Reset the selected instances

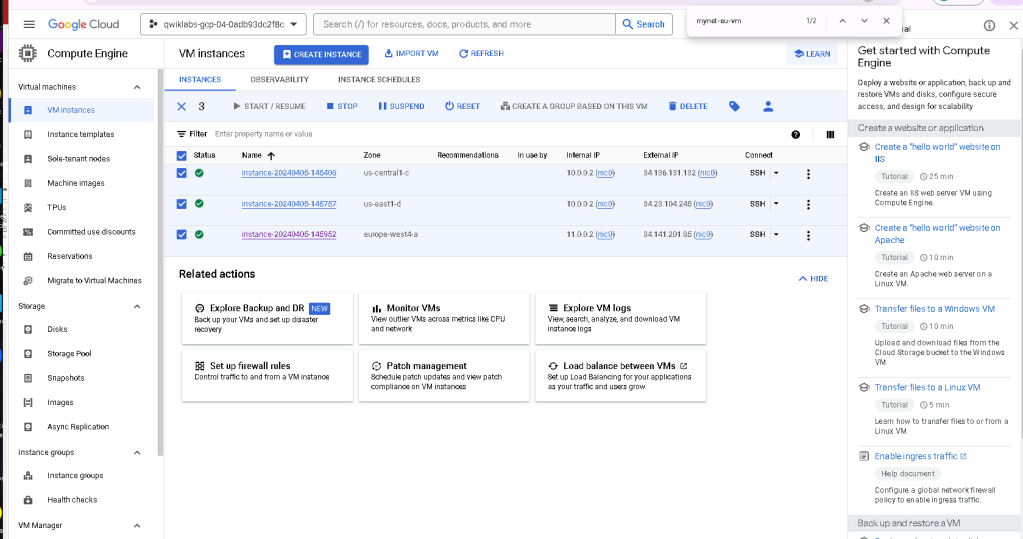coord(463,106)
